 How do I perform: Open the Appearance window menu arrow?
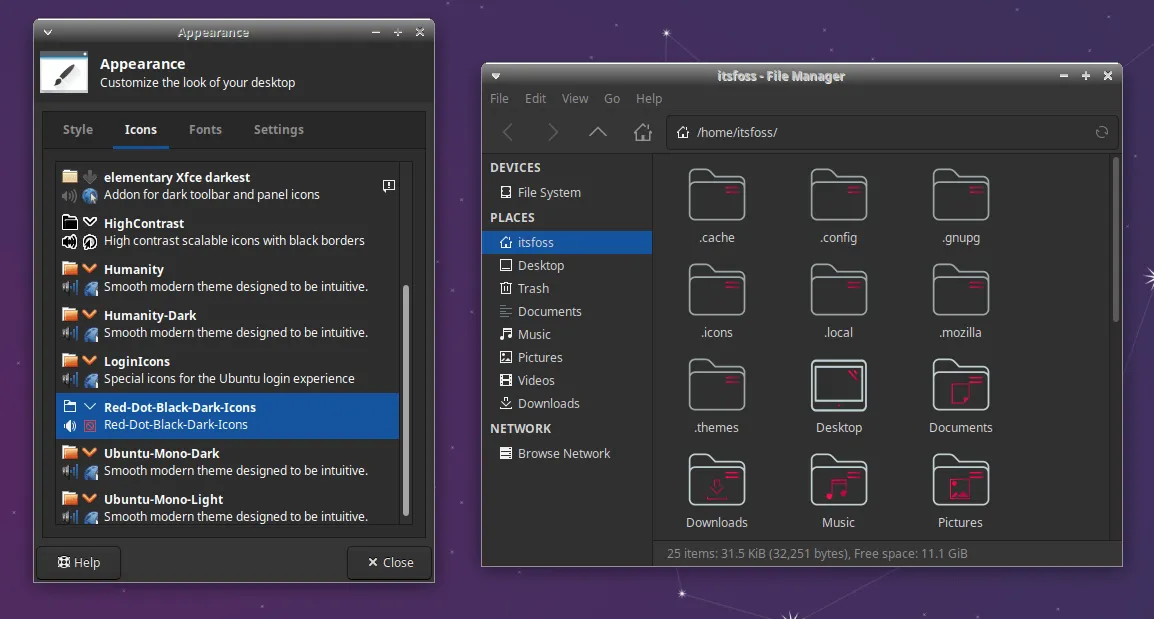48,33
